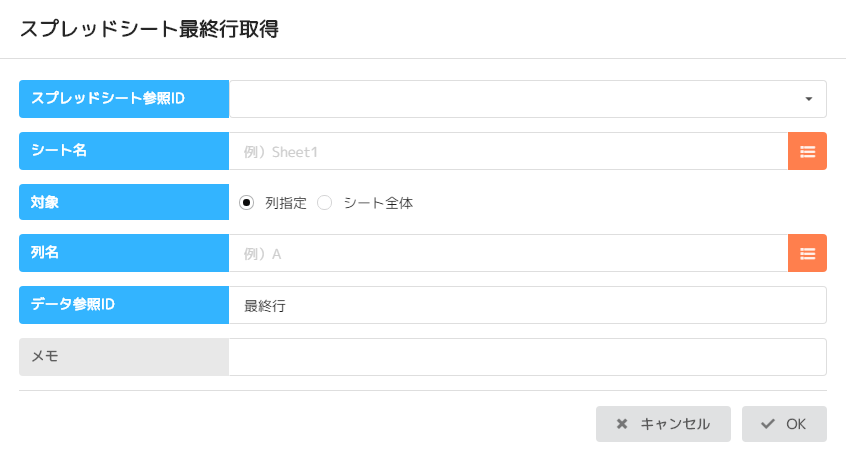The image size is (846, 463).
Task: Open the シート名 list picker icon
Action: point(807,151)
